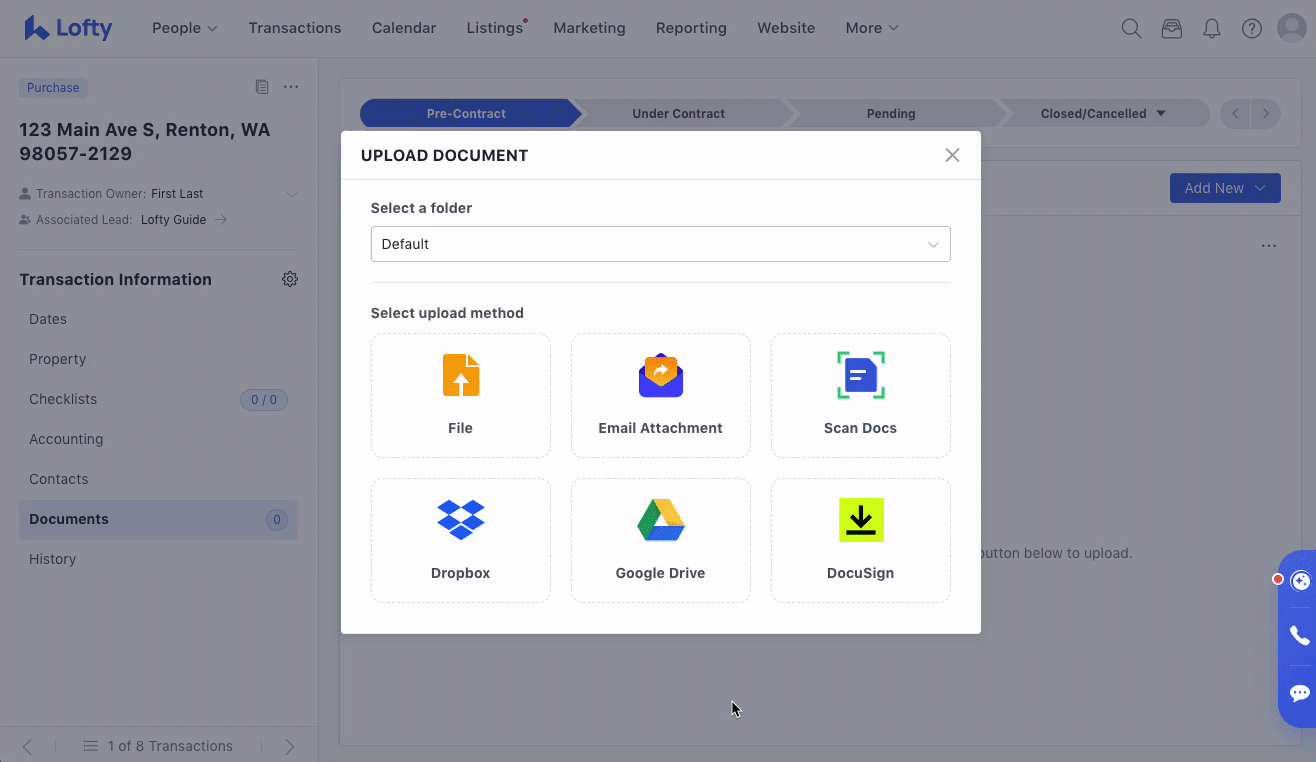The width and height of the screenshot is (1316, 762).
Task: Open the transactions list icon at bottom
Action: click(91, 746)
